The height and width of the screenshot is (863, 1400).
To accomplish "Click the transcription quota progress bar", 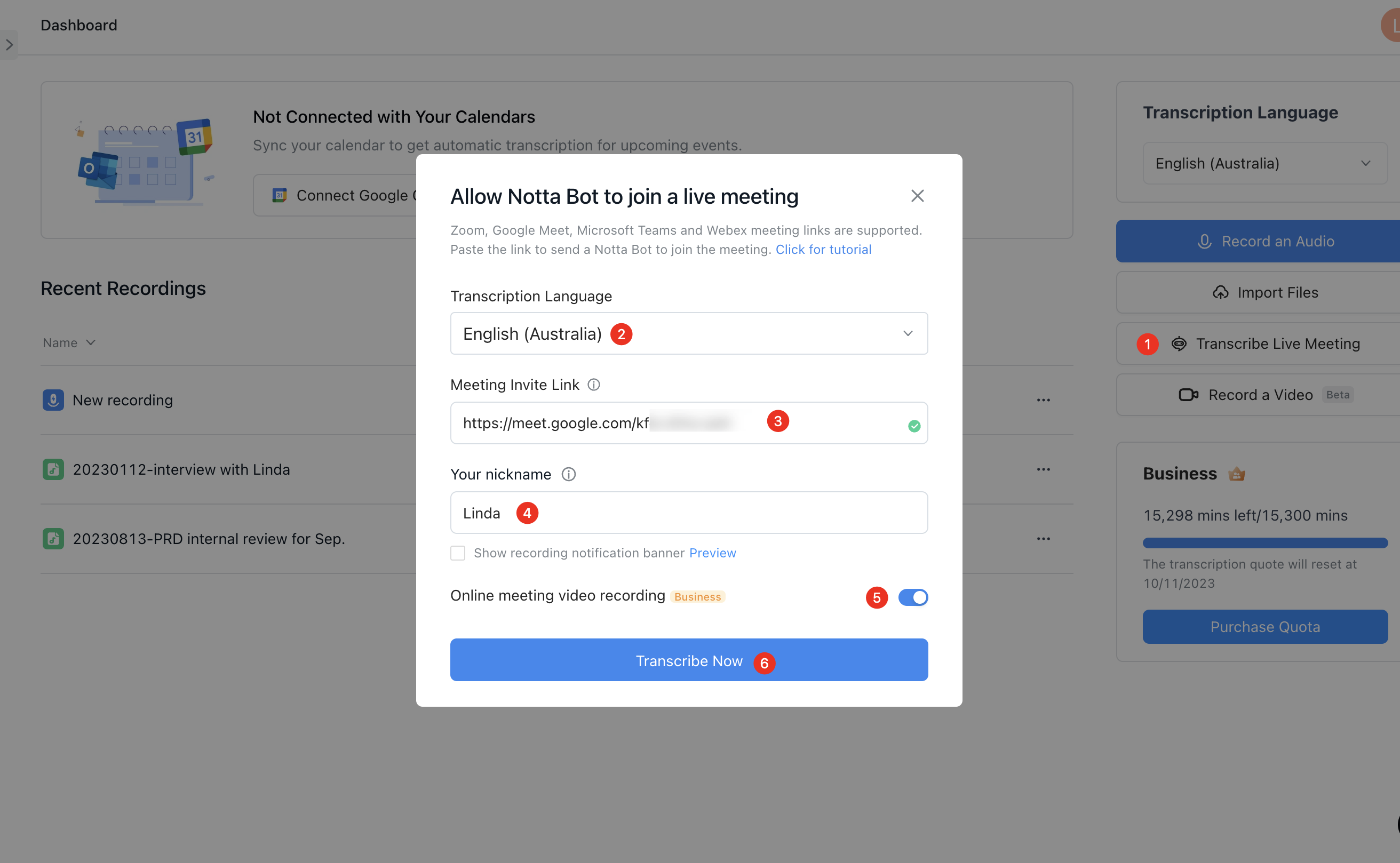I will (x=1264, y=543).
